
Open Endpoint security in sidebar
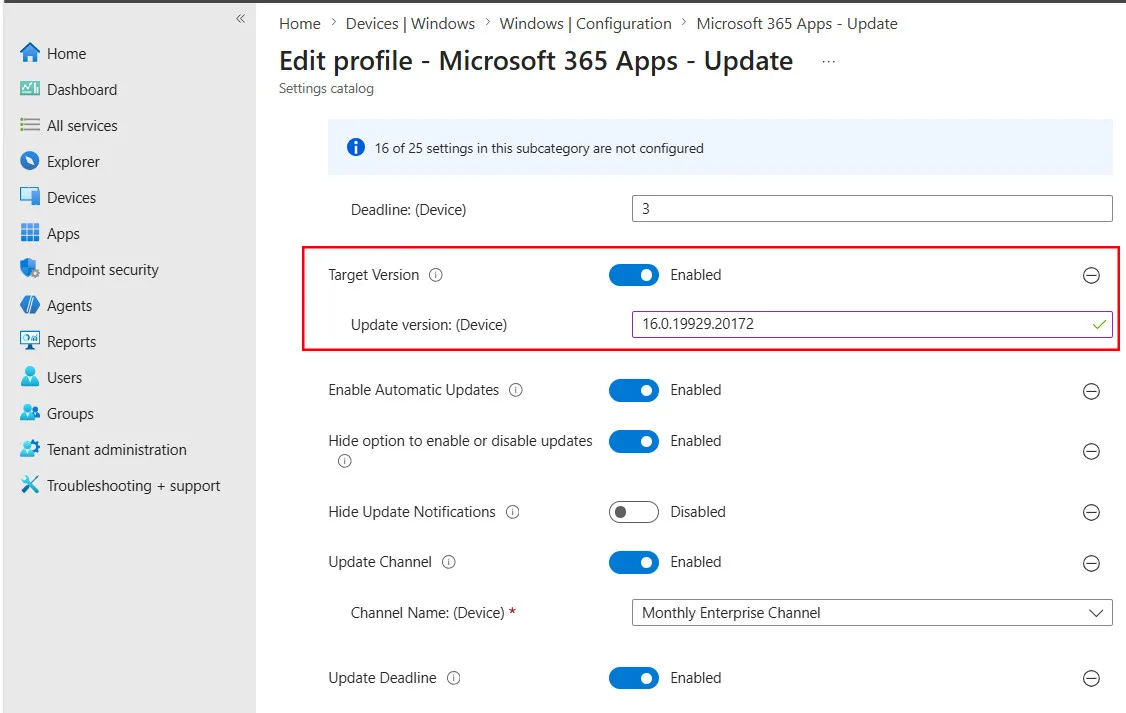103,270
